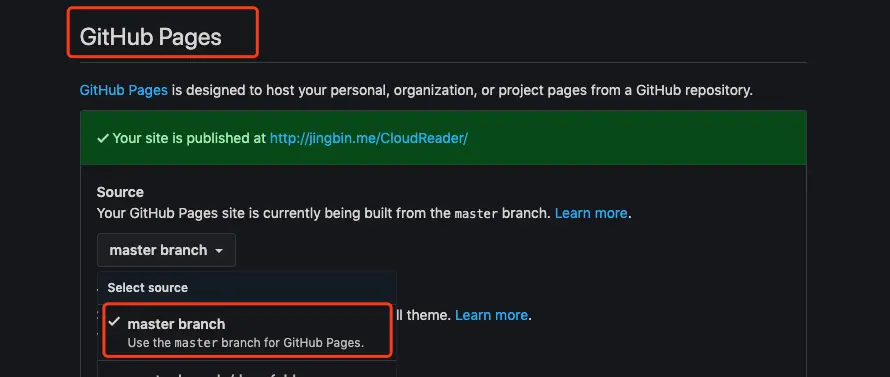This screenshot has width=890, height=377.
Task: Expand the master branch source dropdown
Action: point(166,250)
